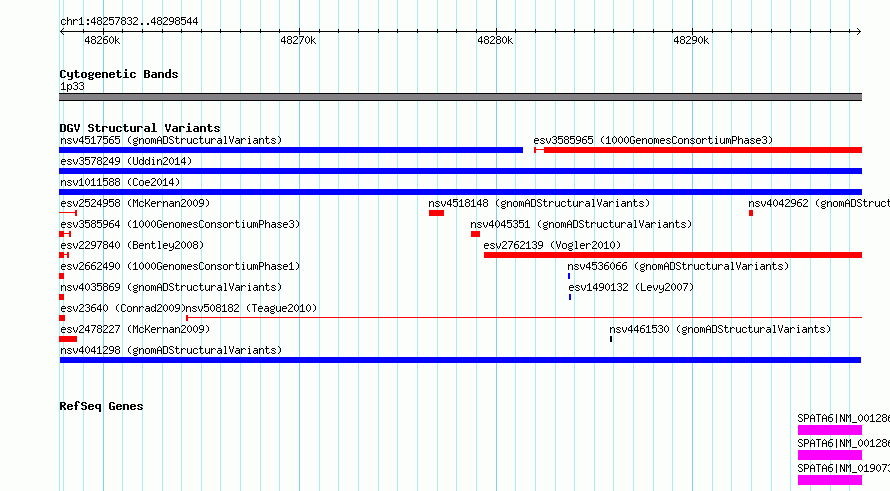
Task: Select the black nsv4461530 variant marker
Action: pos(611,339)
